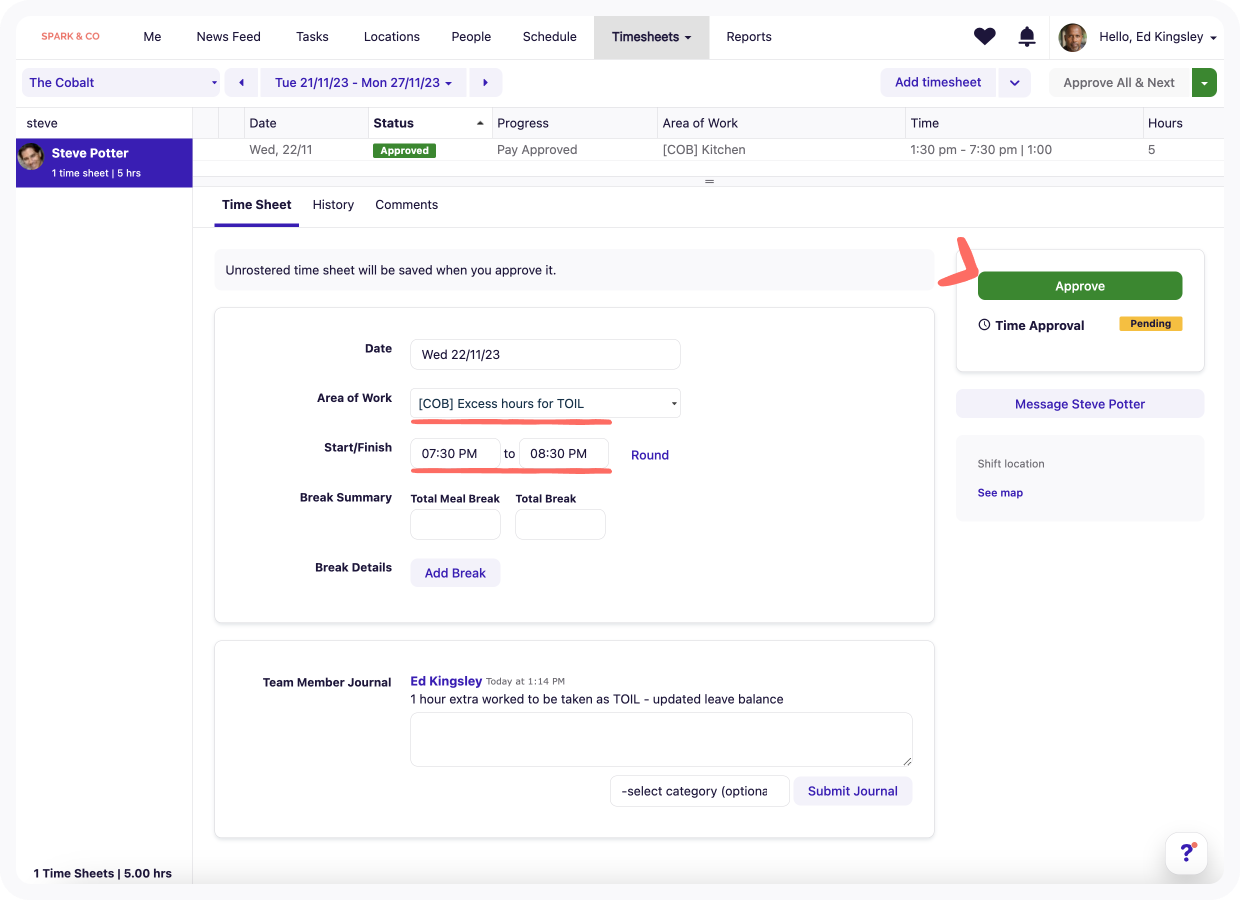Open Timesheets menu in navigation

[652, 37]
